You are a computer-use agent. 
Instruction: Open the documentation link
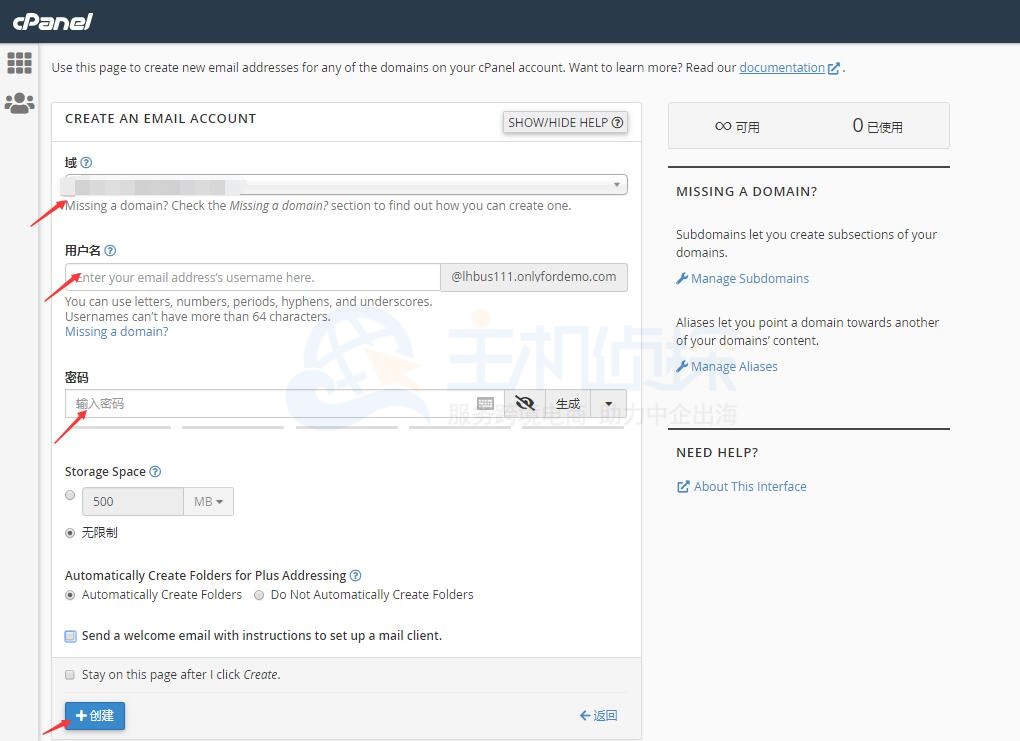pyautogui.click(x=782, y=68)
